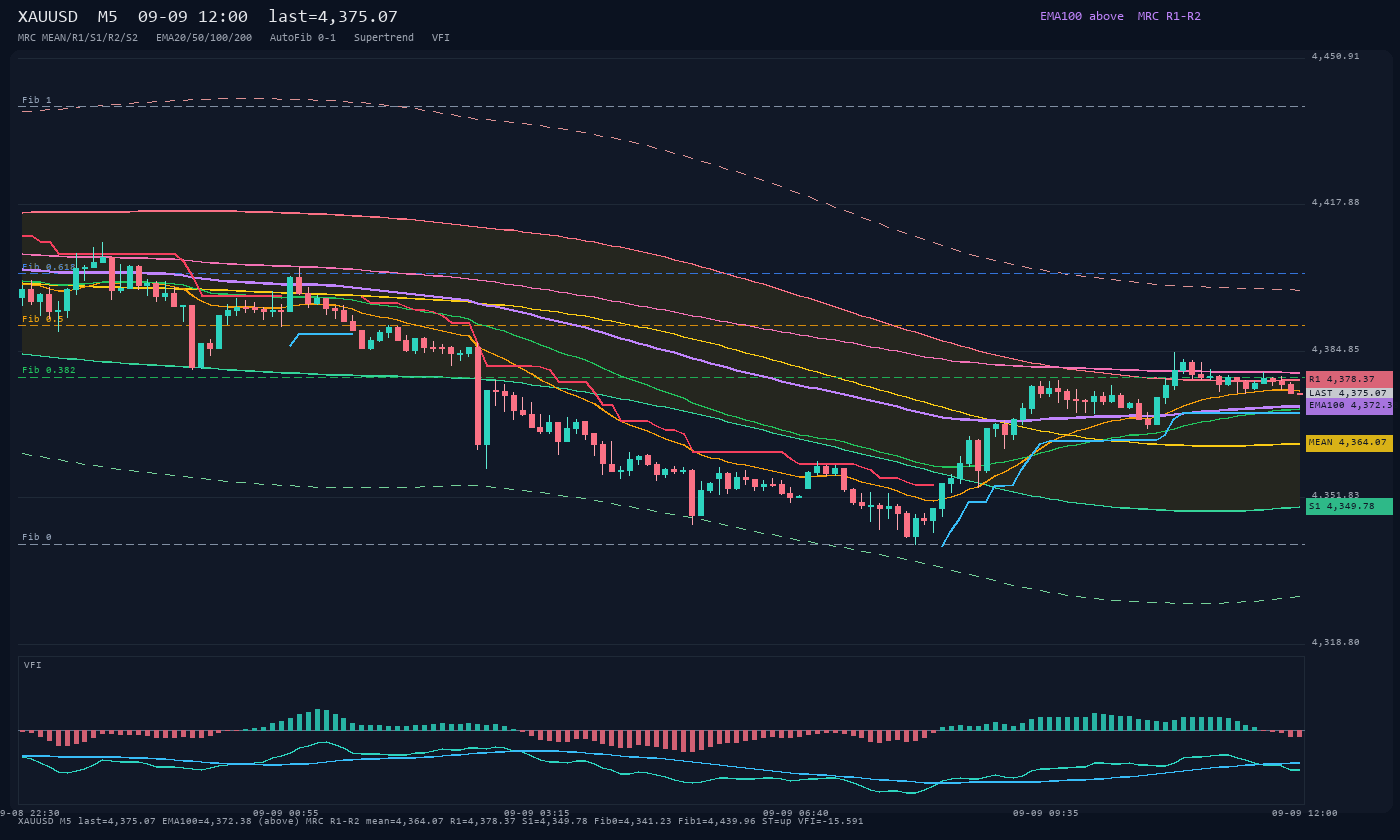Click the 09-09 12:00 header timestamp
The image size is (1400, 840).
point(193,17)
